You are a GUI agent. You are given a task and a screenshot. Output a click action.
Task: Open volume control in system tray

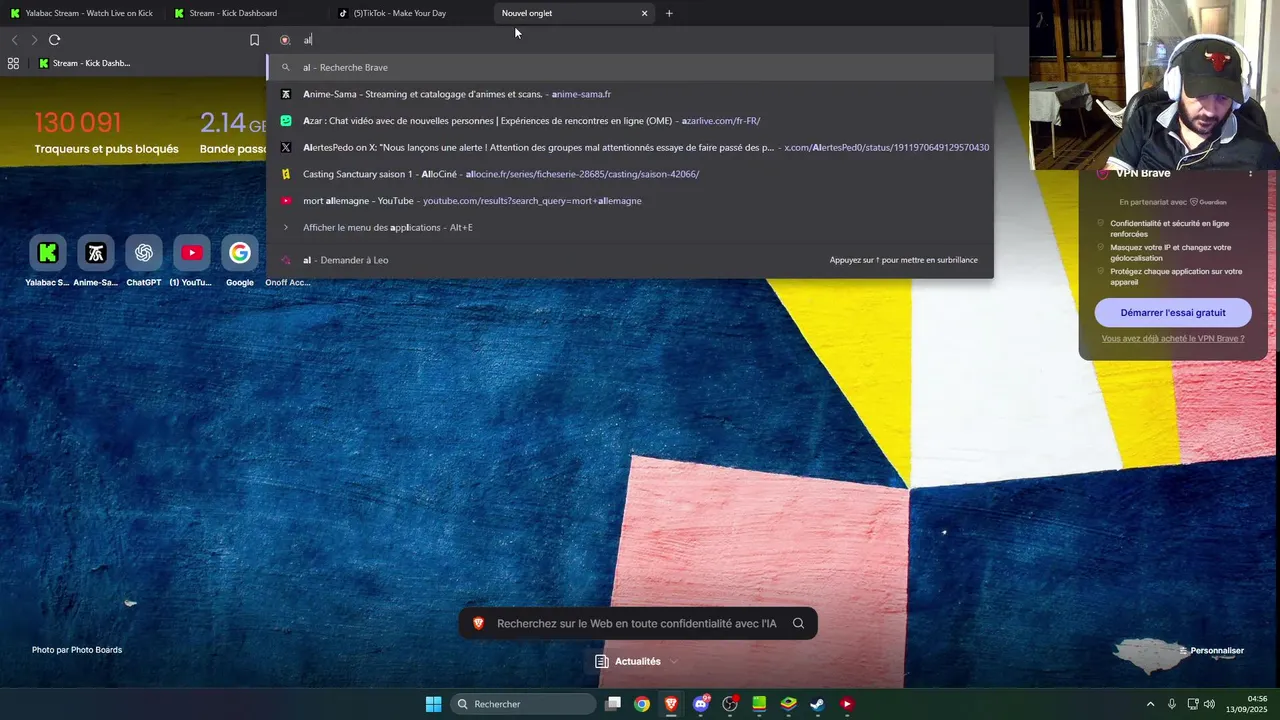coord(1209,704)
